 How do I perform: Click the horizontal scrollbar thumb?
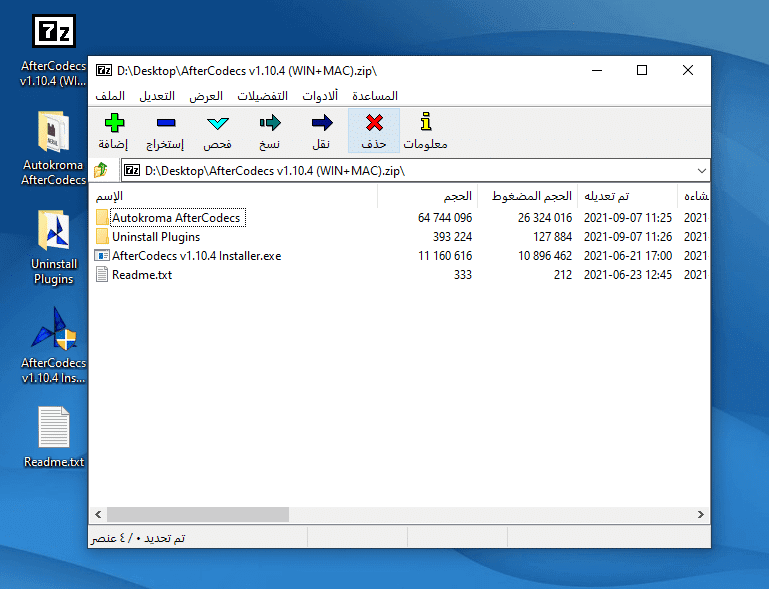[x=198, y=514]
